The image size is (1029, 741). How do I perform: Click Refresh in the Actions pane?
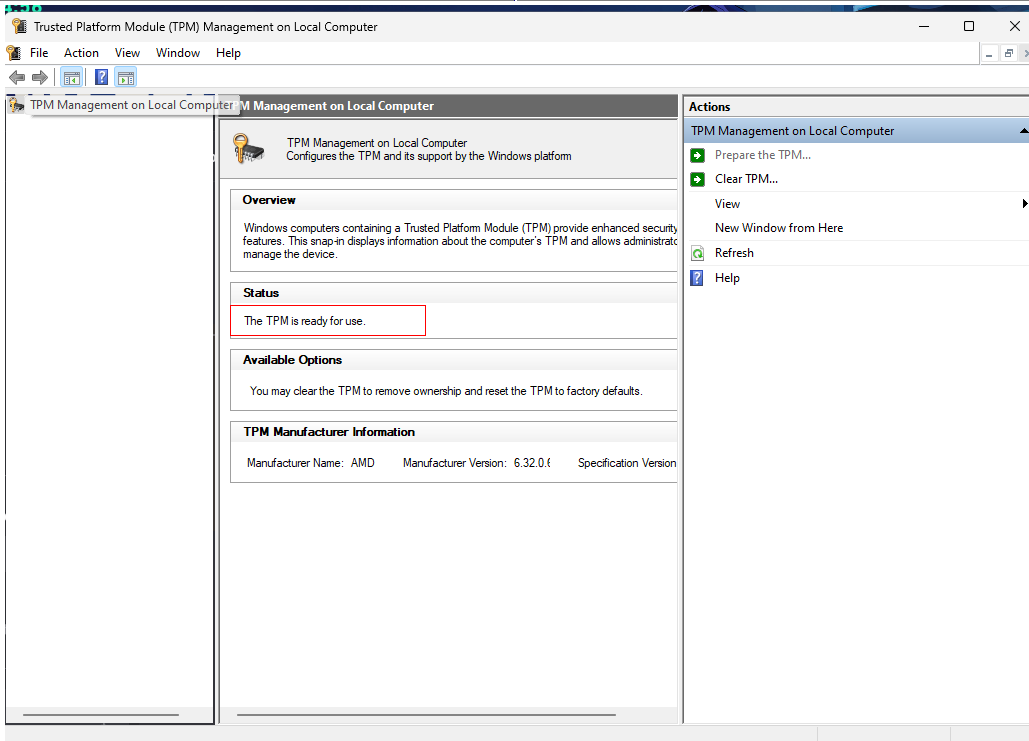pos(734,253)
